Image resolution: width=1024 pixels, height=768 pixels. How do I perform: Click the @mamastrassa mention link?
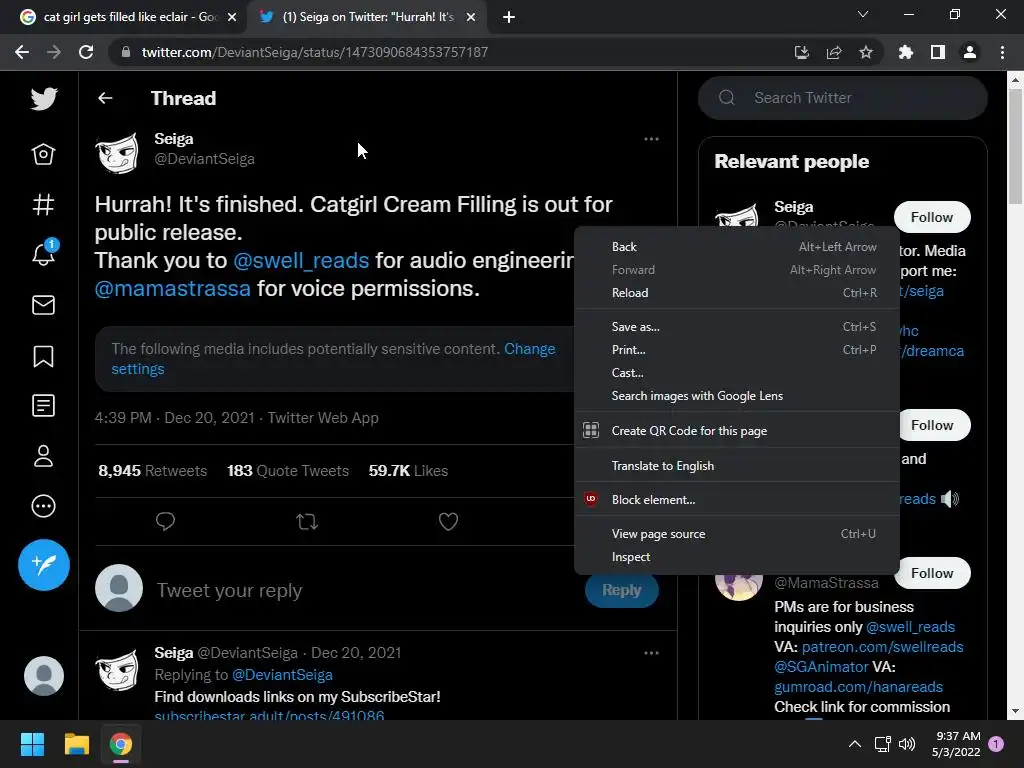coord(172,288)
